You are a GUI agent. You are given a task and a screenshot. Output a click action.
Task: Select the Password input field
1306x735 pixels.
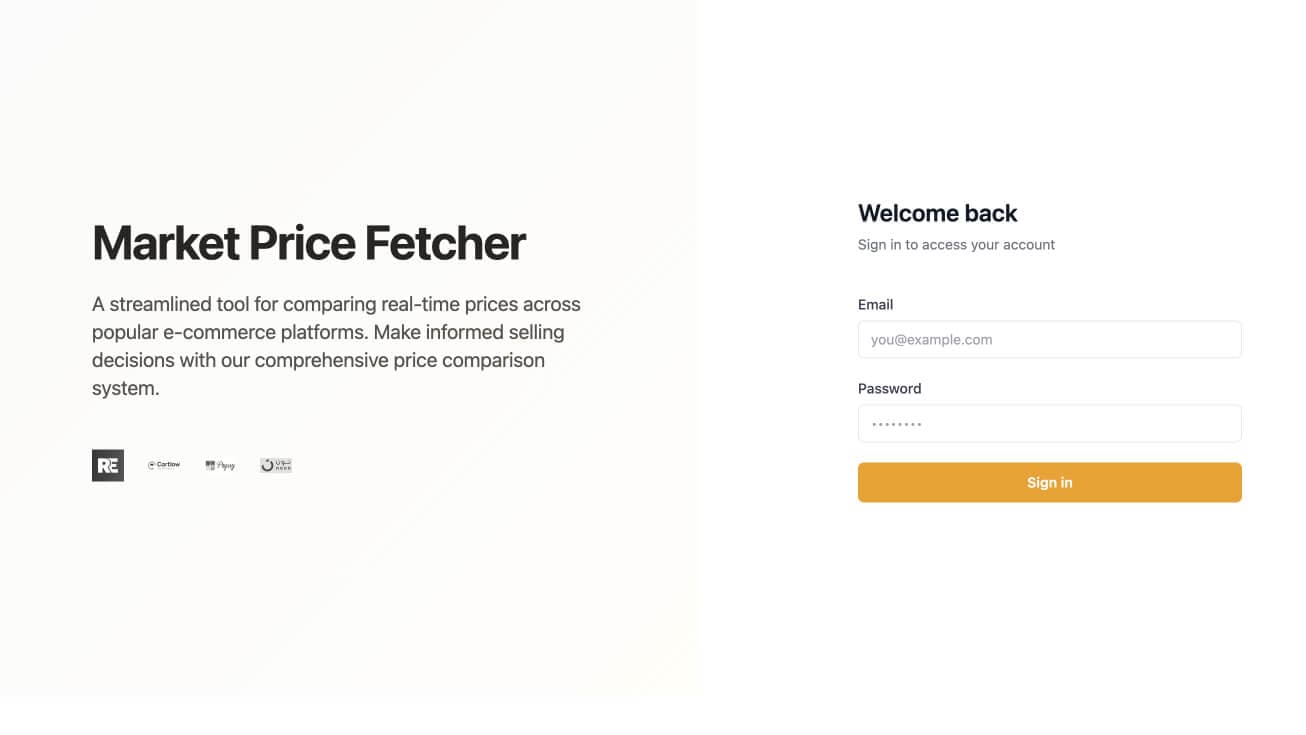point(1050,423)
